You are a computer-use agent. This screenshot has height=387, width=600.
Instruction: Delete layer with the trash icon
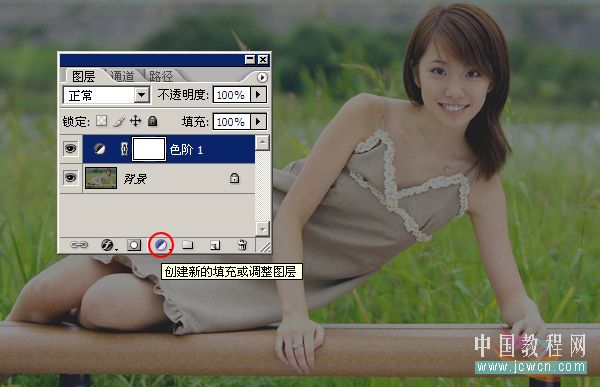pos(242,245)
